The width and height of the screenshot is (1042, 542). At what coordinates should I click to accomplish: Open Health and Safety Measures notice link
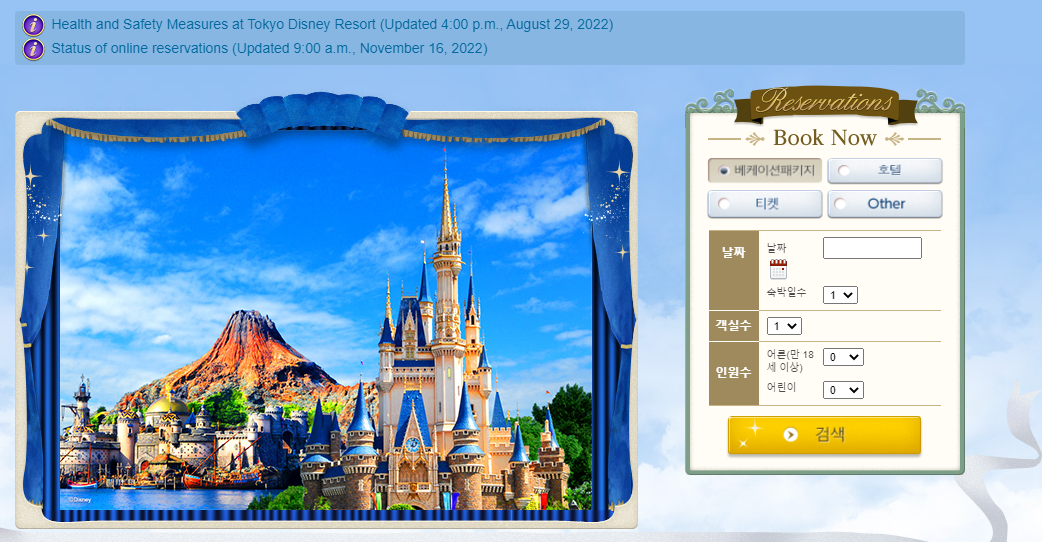[332, 25]
